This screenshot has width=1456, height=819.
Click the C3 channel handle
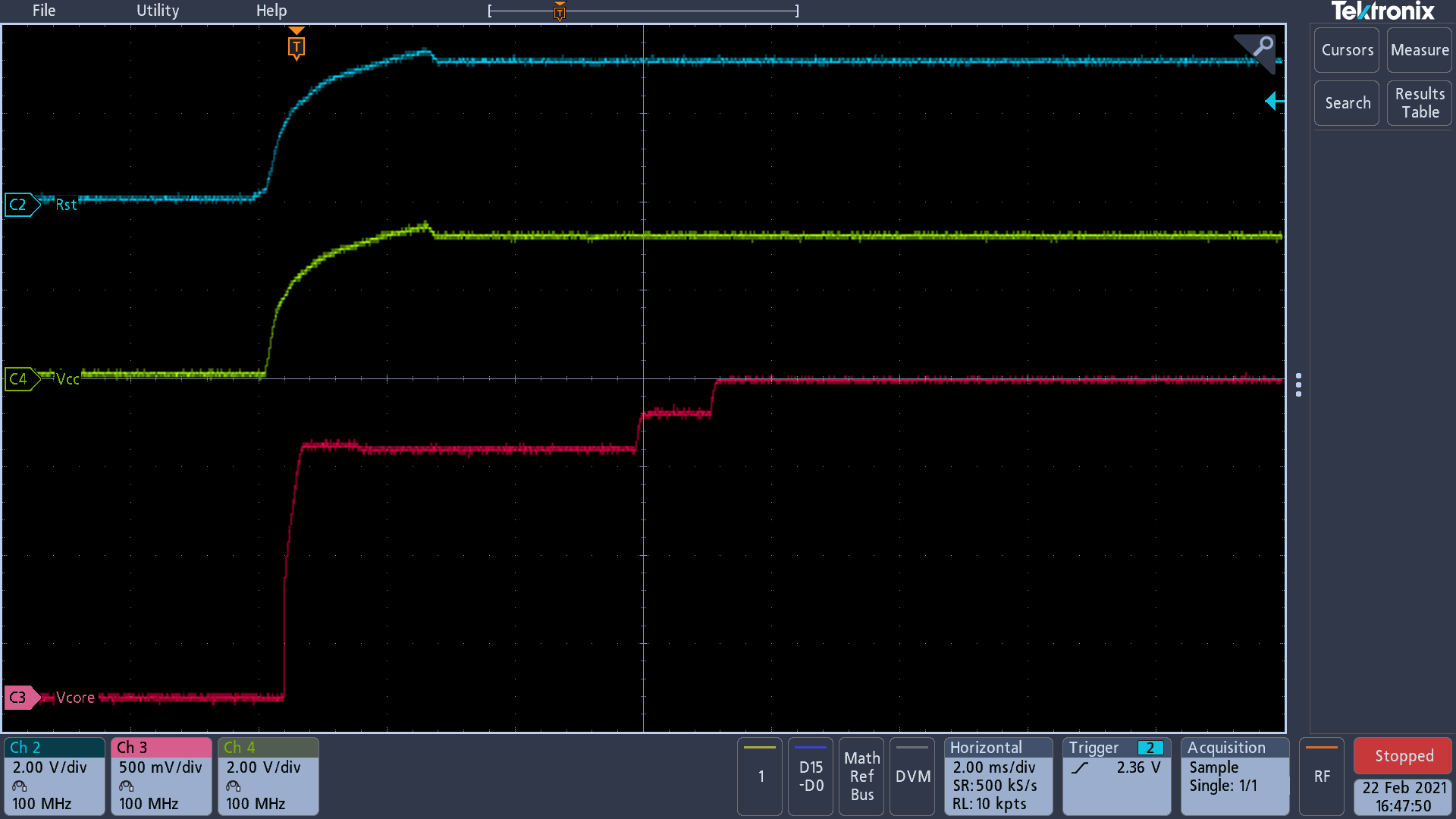tap(21, 698)
